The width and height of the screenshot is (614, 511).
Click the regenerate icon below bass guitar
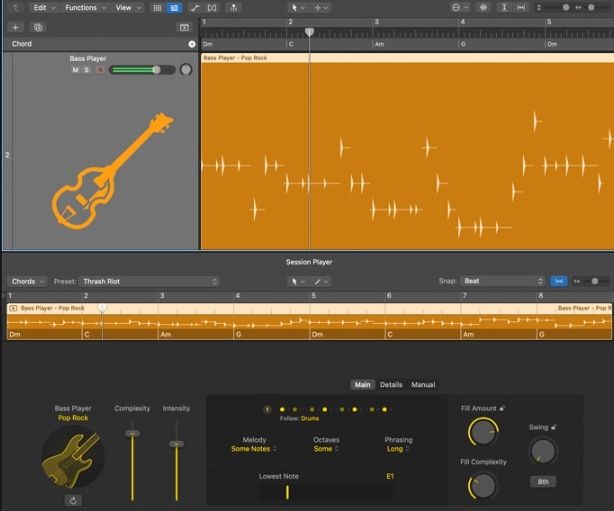coord(72,499)
